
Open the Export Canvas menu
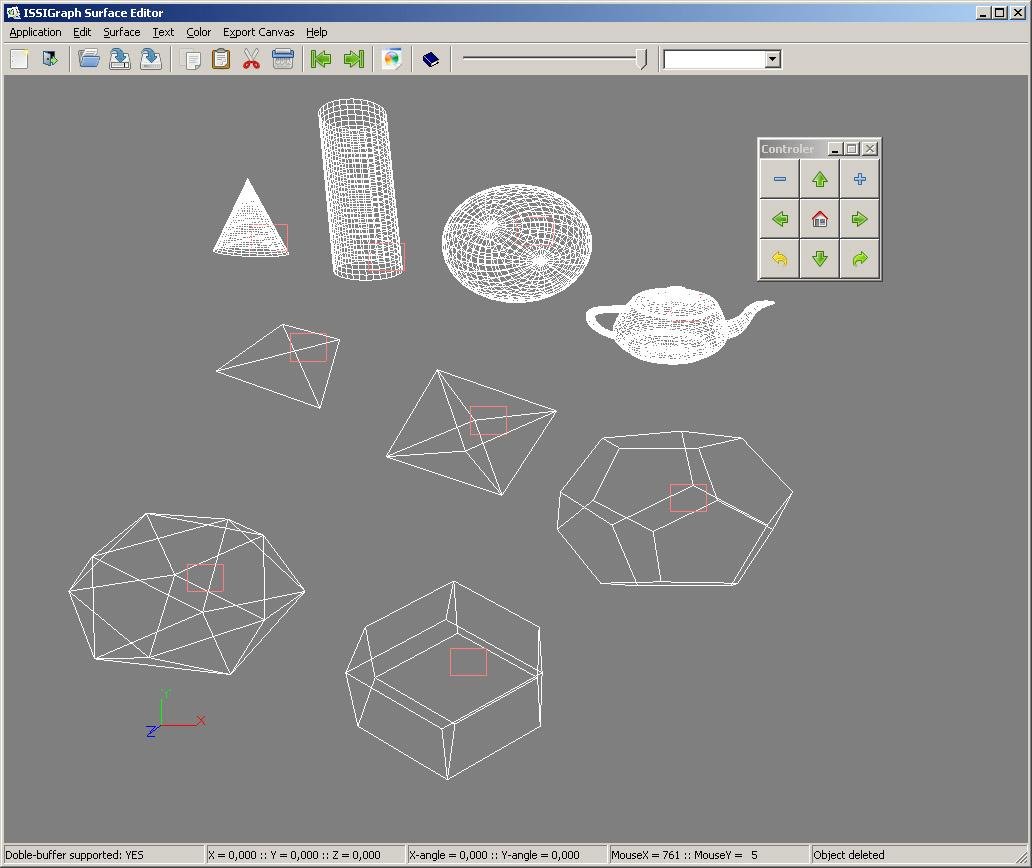click(x=258, y=32)
